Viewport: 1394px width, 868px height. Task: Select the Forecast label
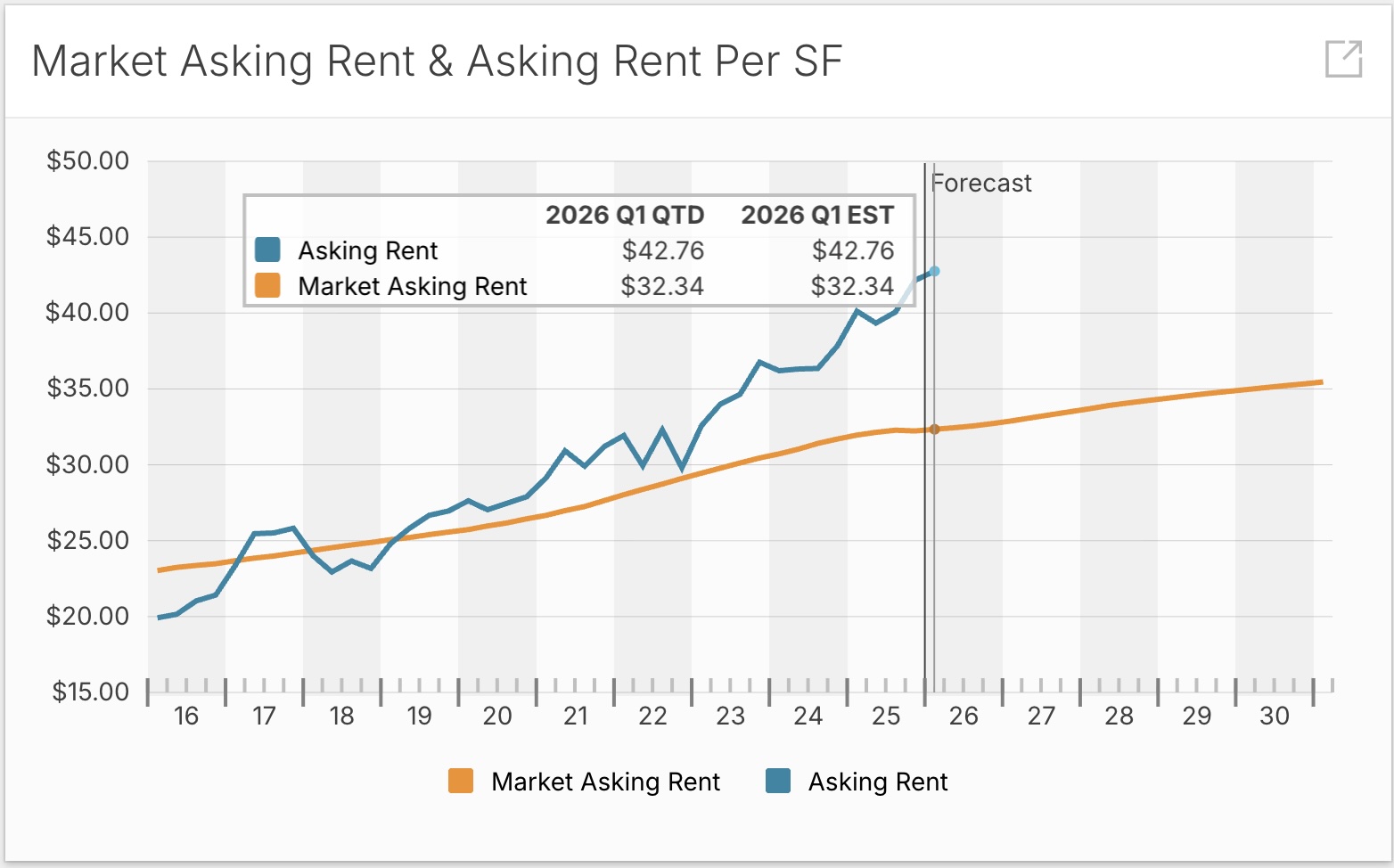[980, 183]
